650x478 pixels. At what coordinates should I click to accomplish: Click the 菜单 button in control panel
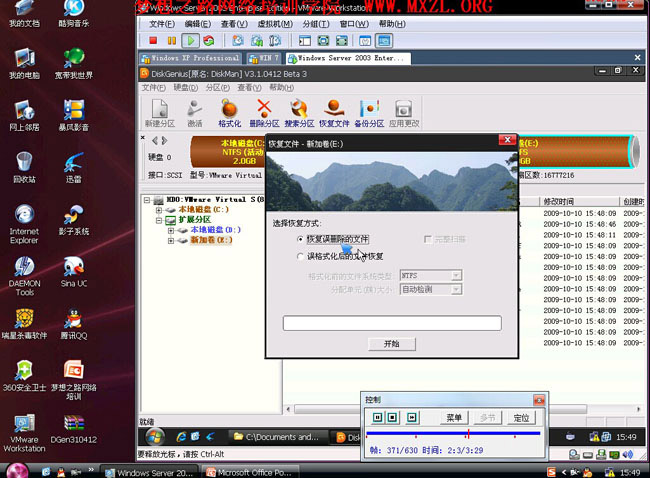pyautogui.click(x=454, y=417)
